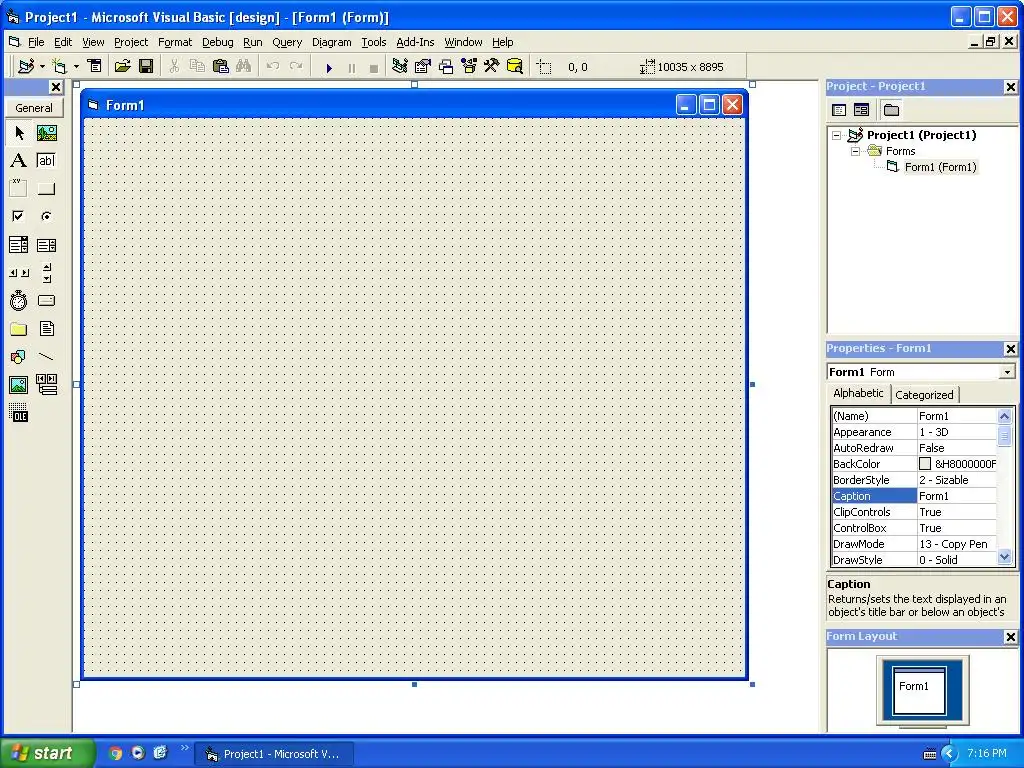The height and width of the screenshot is (768, 1024).
Task: Select the OptionButton control tool
Action: [x=46, y=216]
